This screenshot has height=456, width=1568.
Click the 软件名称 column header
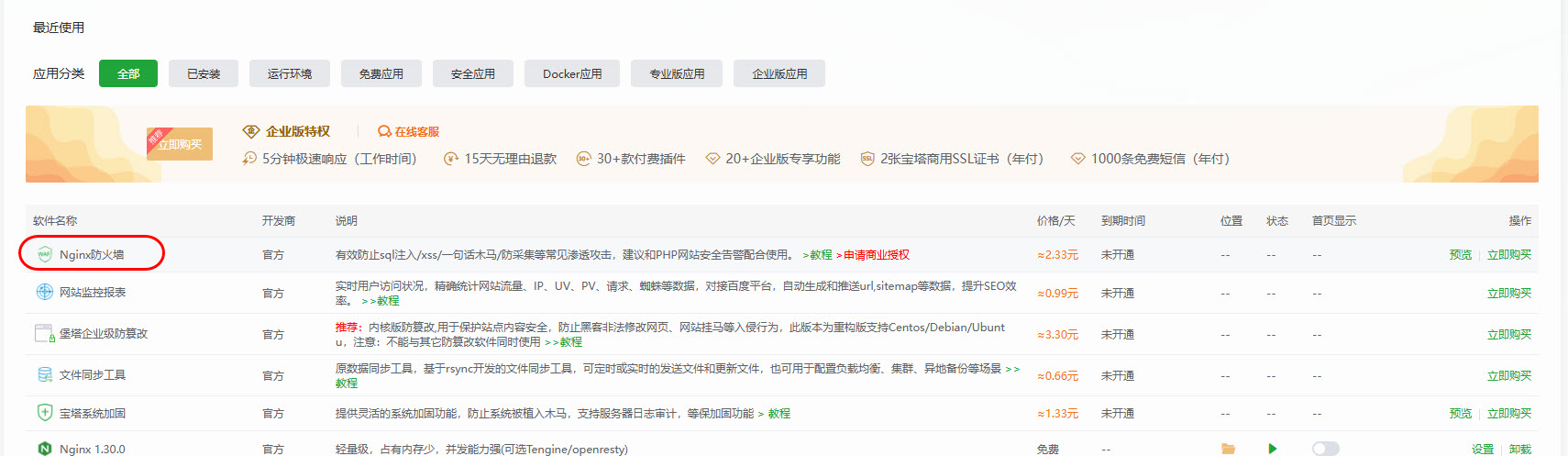(55, 220)
